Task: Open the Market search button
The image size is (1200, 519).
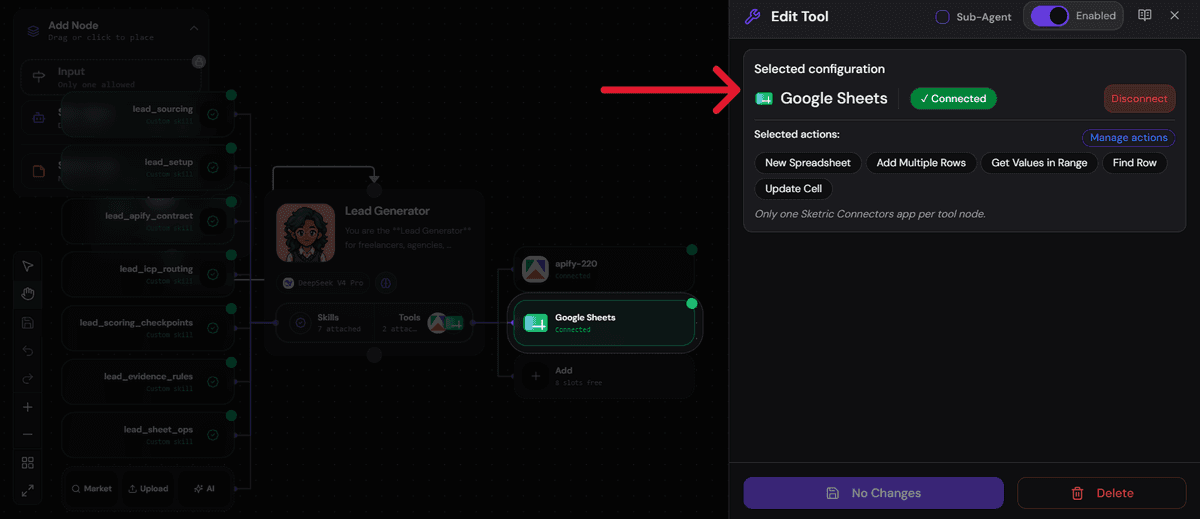Action: (92, 489)
